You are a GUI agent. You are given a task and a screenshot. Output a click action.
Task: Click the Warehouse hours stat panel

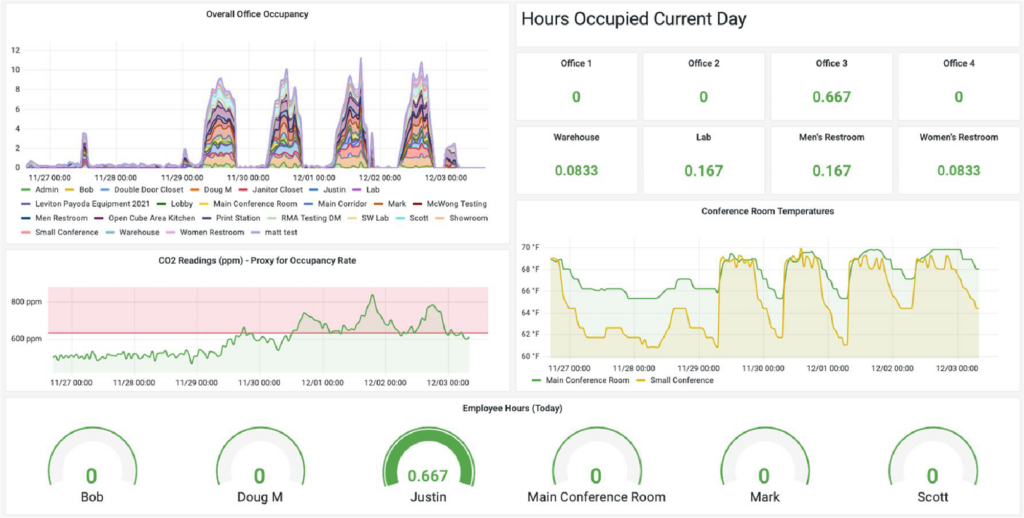[576, 159]
